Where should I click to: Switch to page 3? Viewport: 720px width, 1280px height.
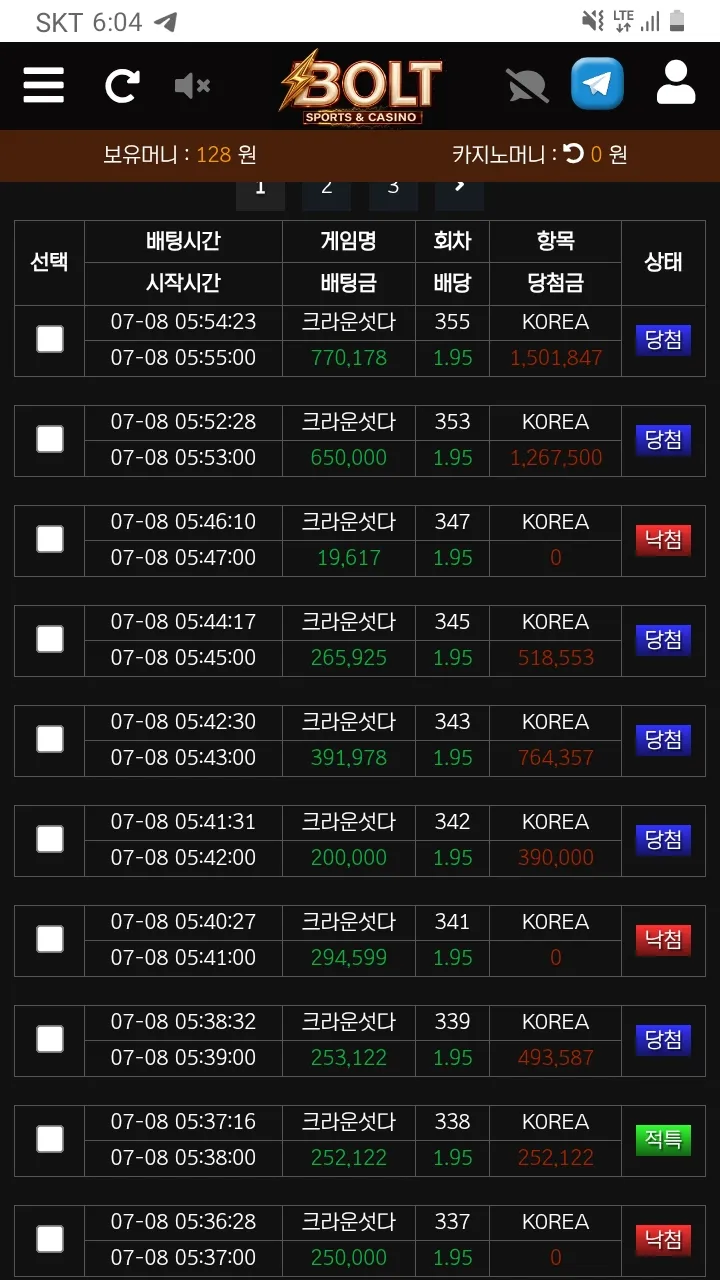pos(394,188)
